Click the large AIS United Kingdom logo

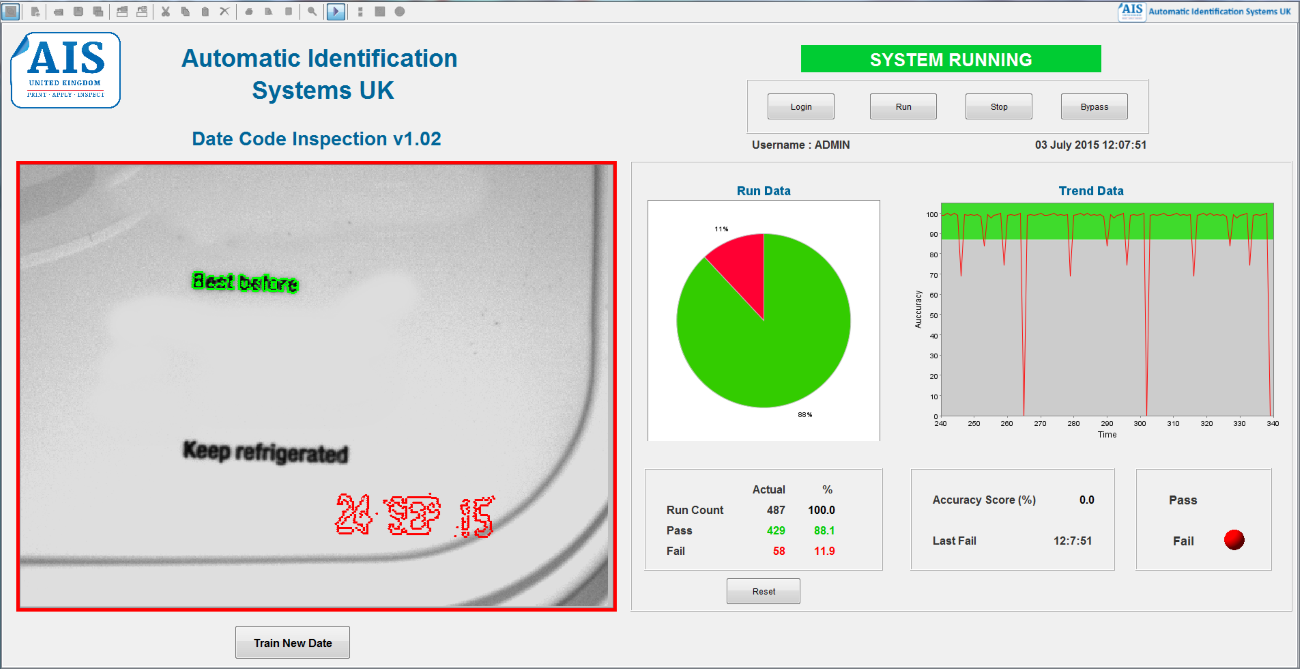coord(66,70)
